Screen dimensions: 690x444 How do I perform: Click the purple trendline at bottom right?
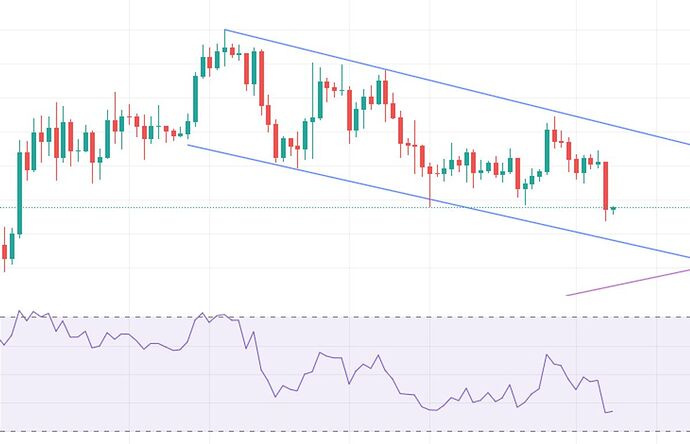pyautogui.click(x=630, y=282)
